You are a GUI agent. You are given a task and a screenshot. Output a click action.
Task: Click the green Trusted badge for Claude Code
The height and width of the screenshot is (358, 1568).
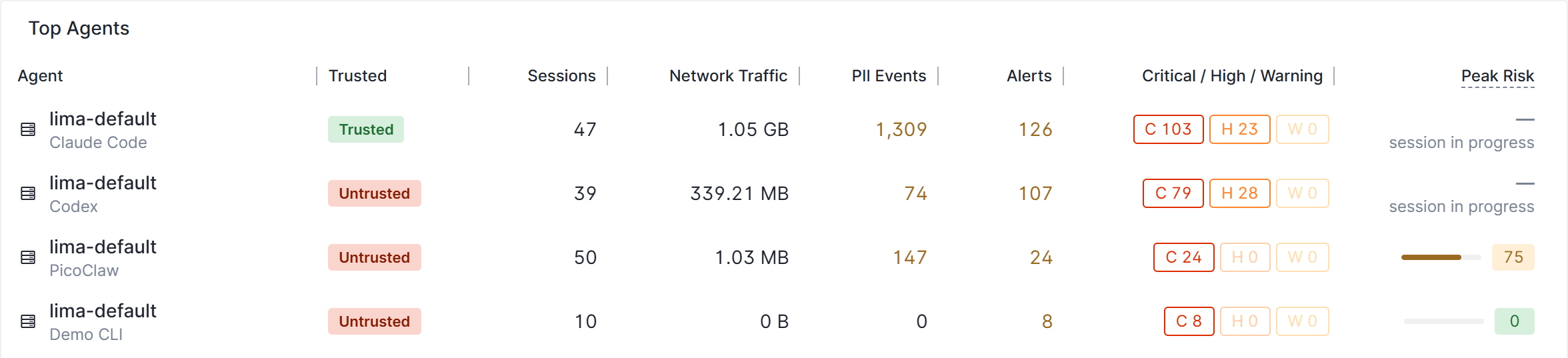pos(366,129)
